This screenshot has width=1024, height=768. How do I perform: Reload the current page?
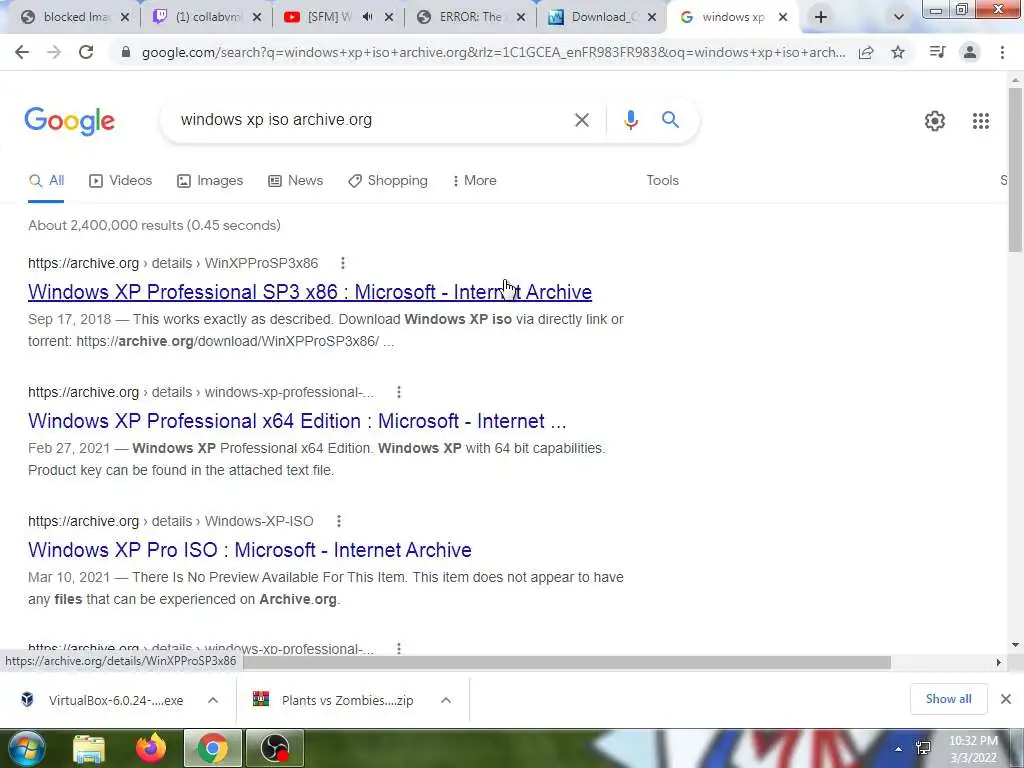(x=86, y=52)
